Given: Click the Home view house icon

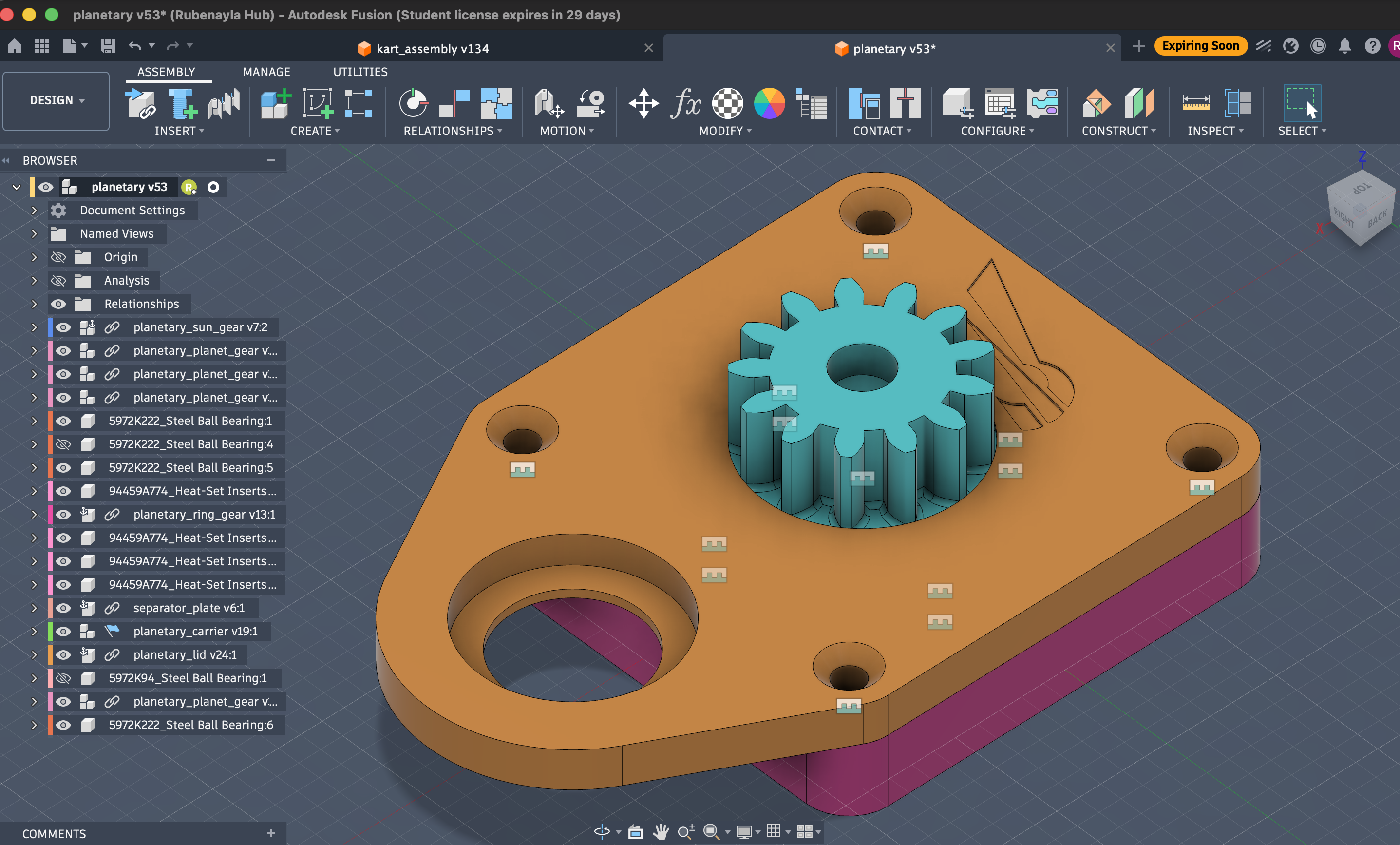Looking at the screenshot, I should pyautogui.click(x=15, y=45).
